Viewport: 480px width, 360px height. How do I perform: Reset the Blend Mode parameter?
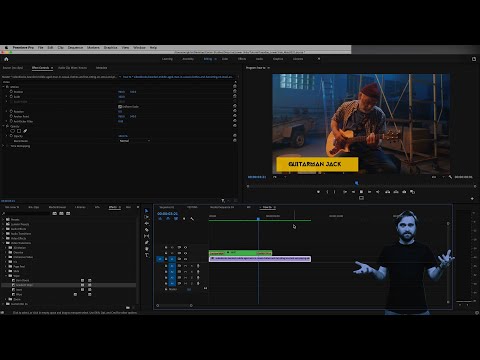point(235,140)
